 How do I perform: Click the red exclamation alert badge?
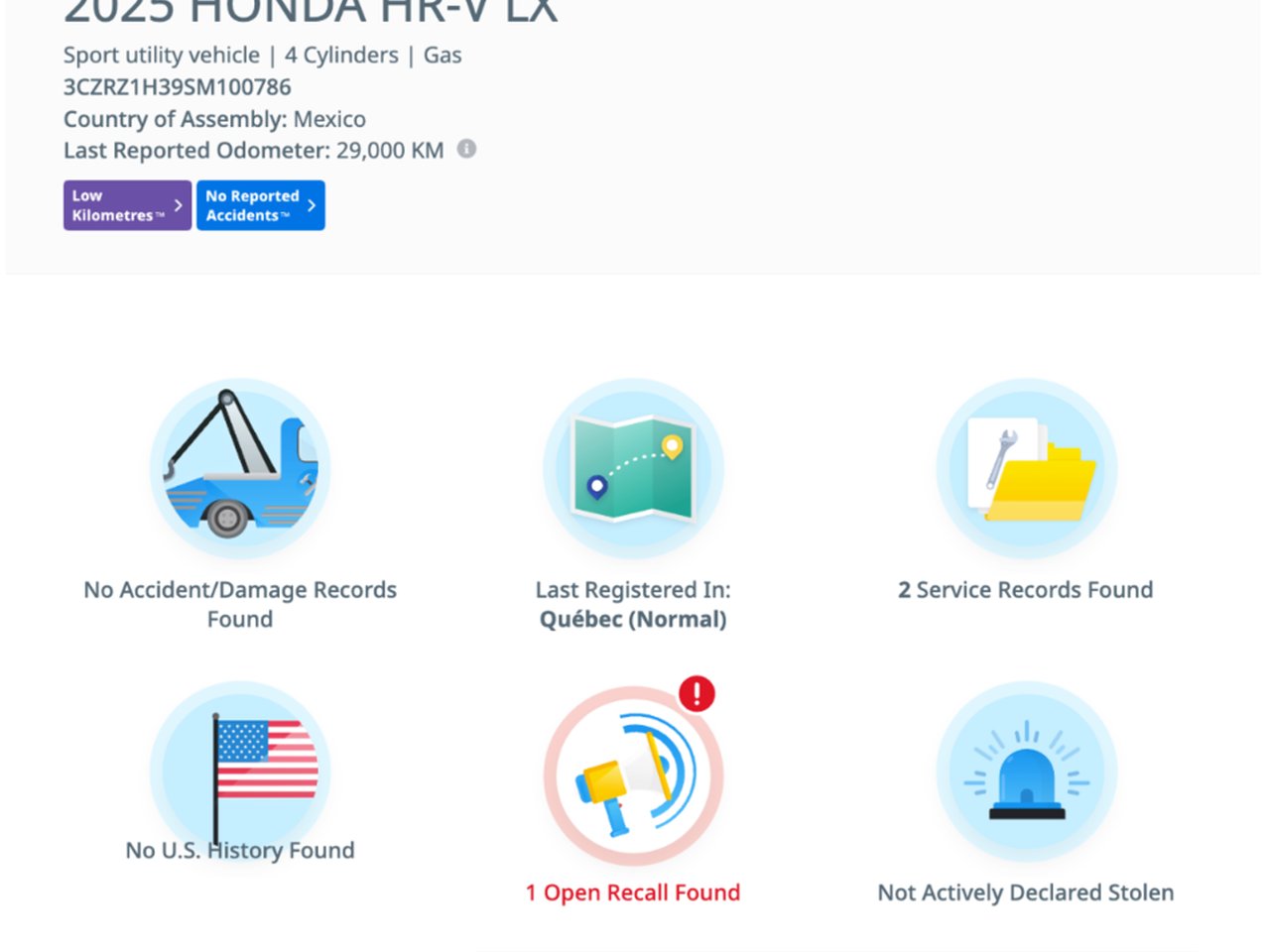click(697, 693)
